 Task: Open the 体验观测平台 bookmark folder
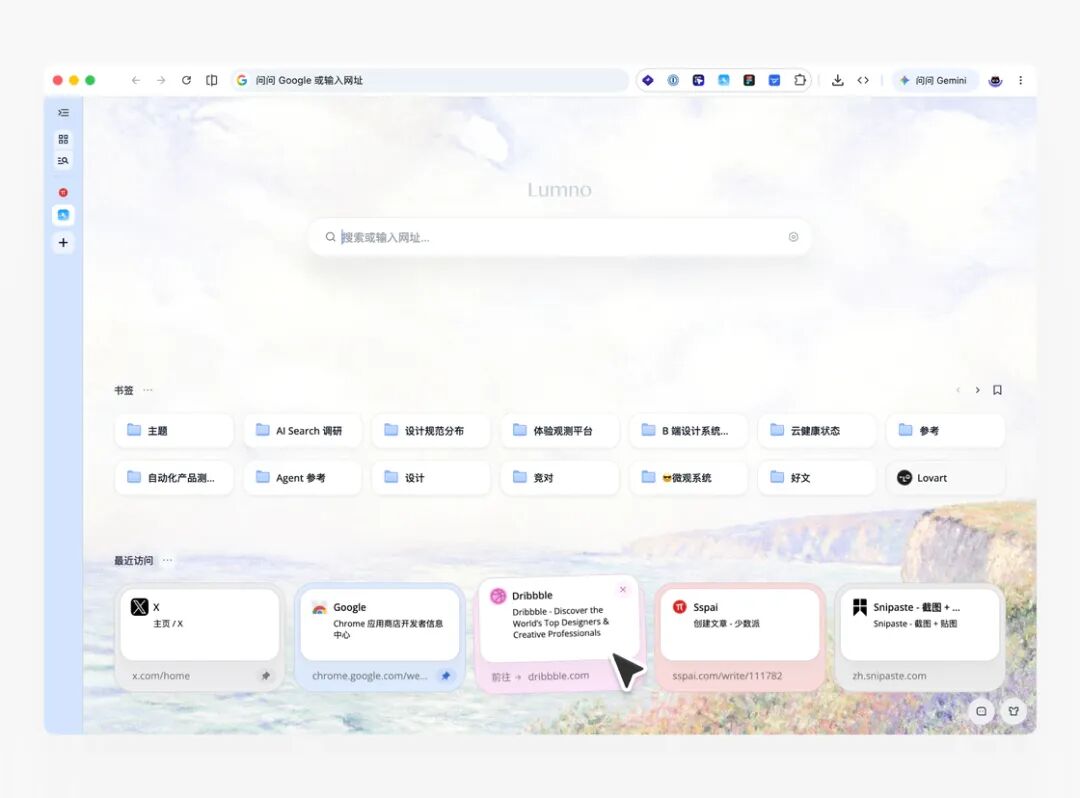[x=560, y=430]
